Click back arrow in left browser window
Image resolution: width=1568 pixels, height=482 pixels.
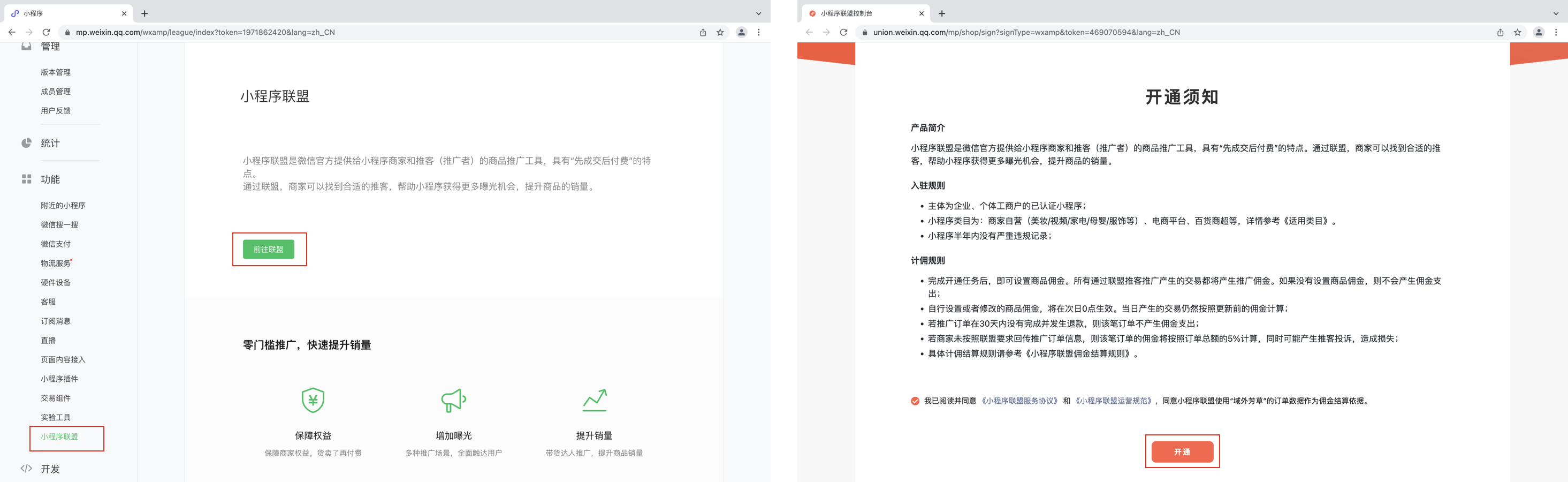pyautogui.click(x=12, y=32)
